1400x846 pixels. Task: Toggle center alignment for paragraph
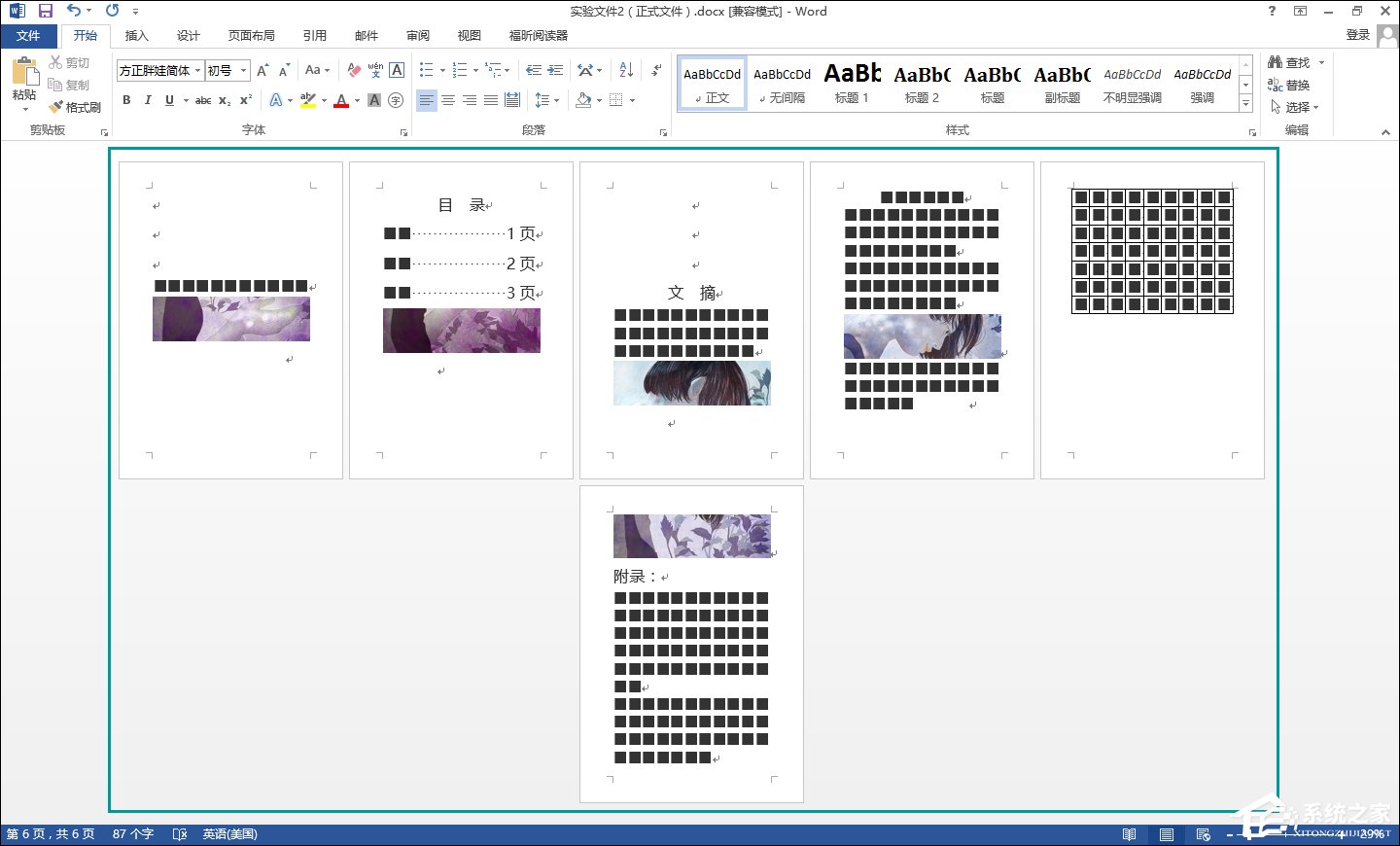pyautogui.click(x=448, y=100)
